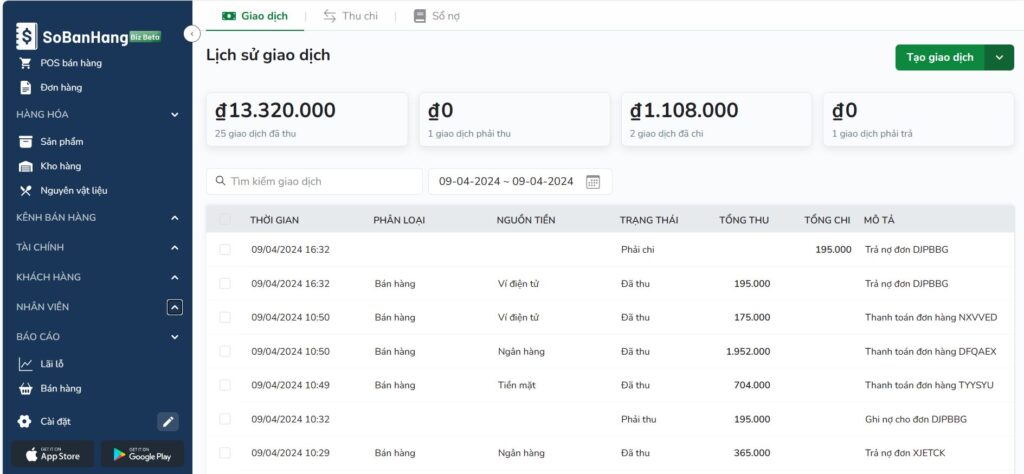
Task: Collapse the HÀNG HÓA section
Action: click(174, 115)
